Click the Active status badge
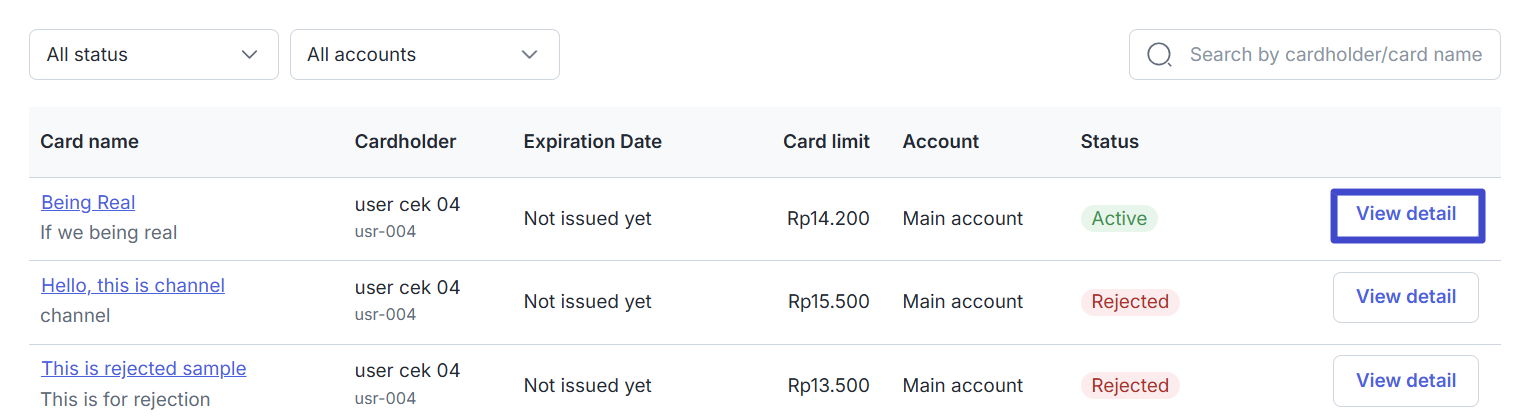 (x=1119, y=218)
